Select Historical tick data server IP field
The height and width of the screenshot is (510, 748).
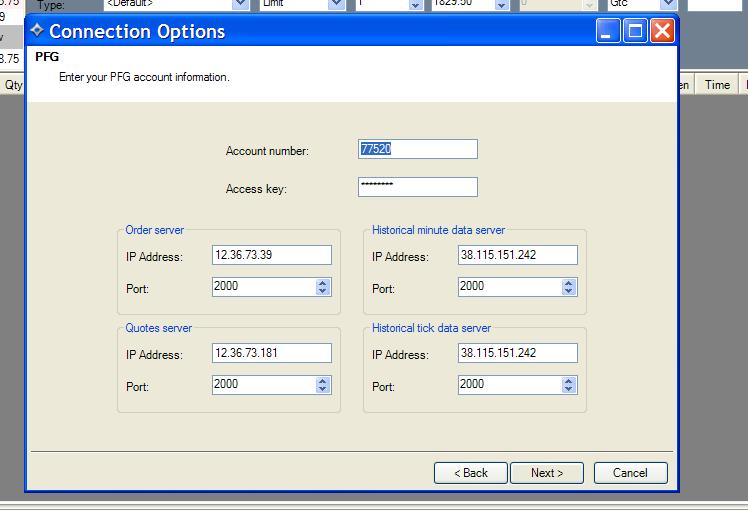517,353
